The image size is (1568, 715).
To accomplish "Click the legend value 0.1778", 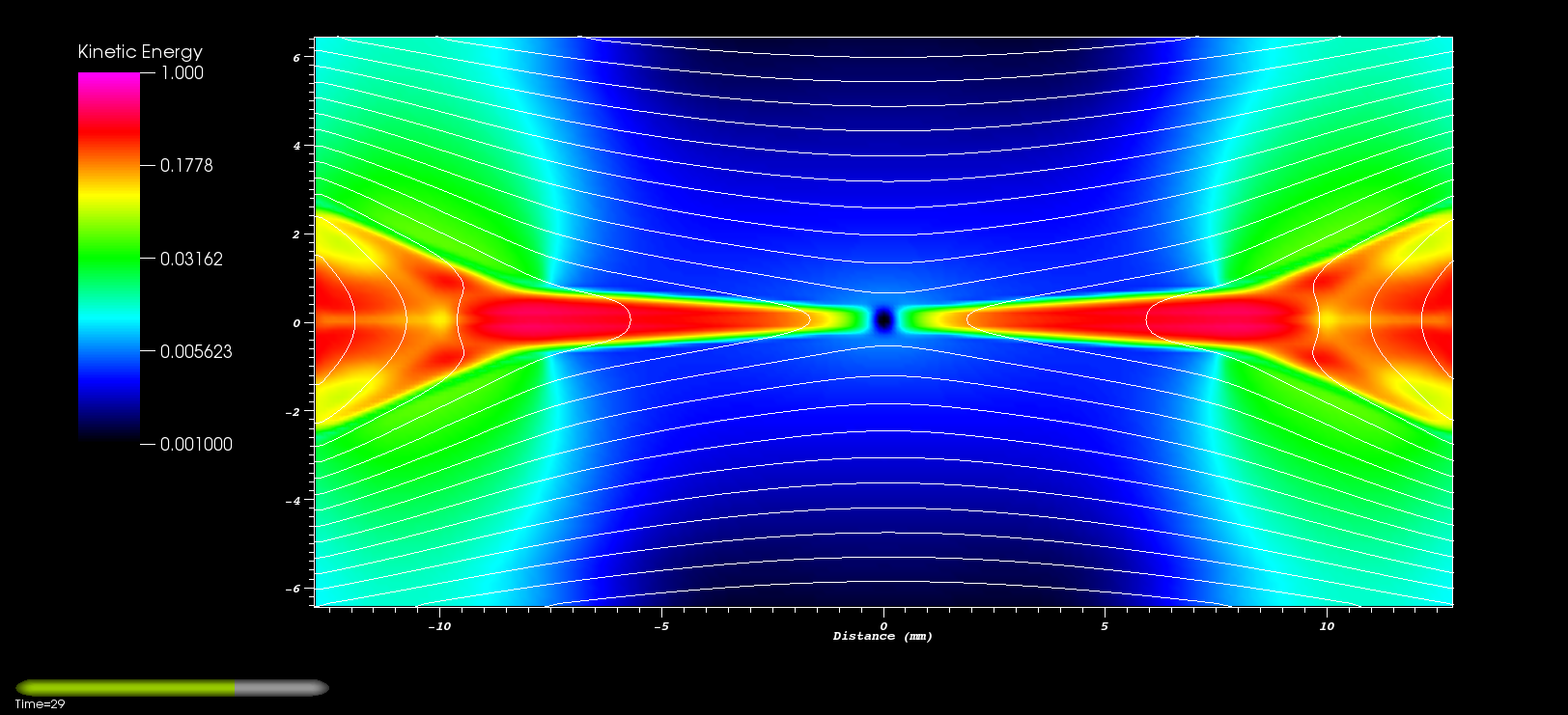I will click(186, 165).
